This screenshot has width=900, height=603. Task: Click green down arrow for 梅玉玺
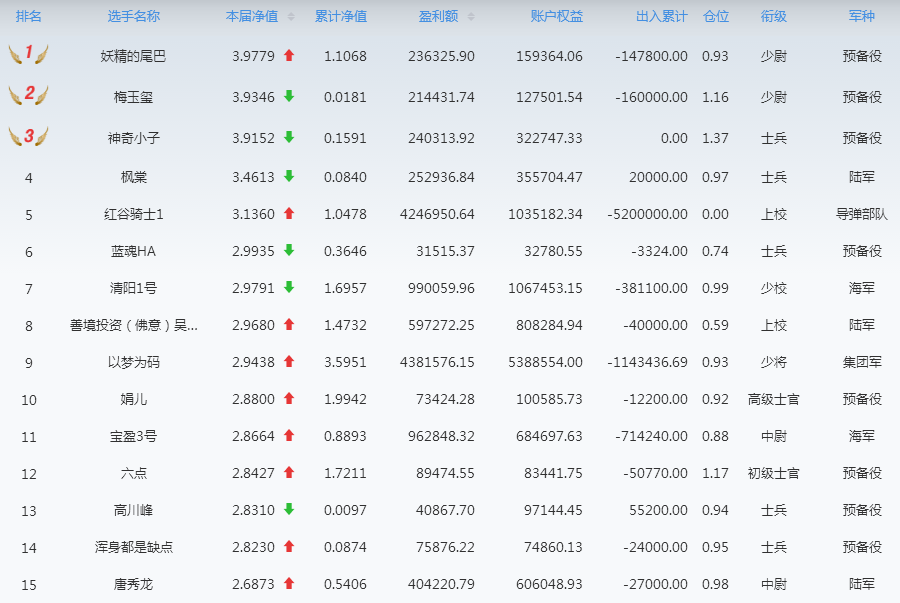click(289, 96)
